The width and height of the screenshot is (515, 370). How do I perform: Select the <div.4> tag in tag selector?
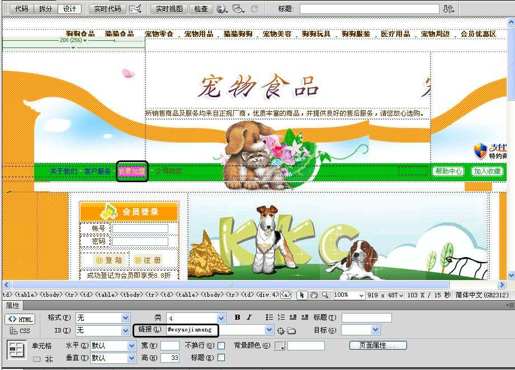[268, 295]
